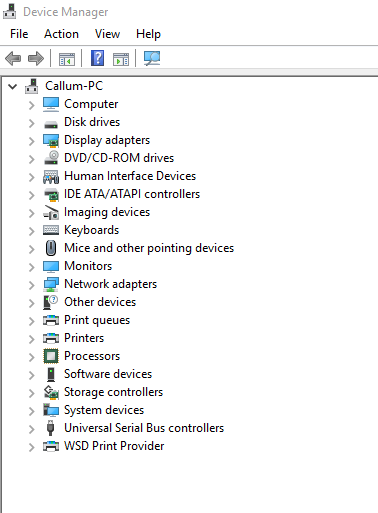378x513 pixels.
Task: Click the Keyboards icon
Action: point(51,230)
